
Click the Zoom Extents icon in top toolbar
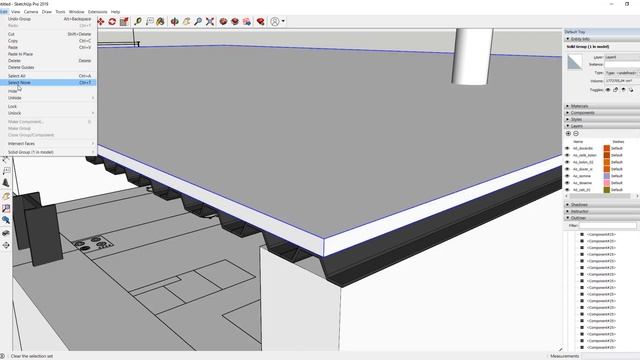click(210, 22)
